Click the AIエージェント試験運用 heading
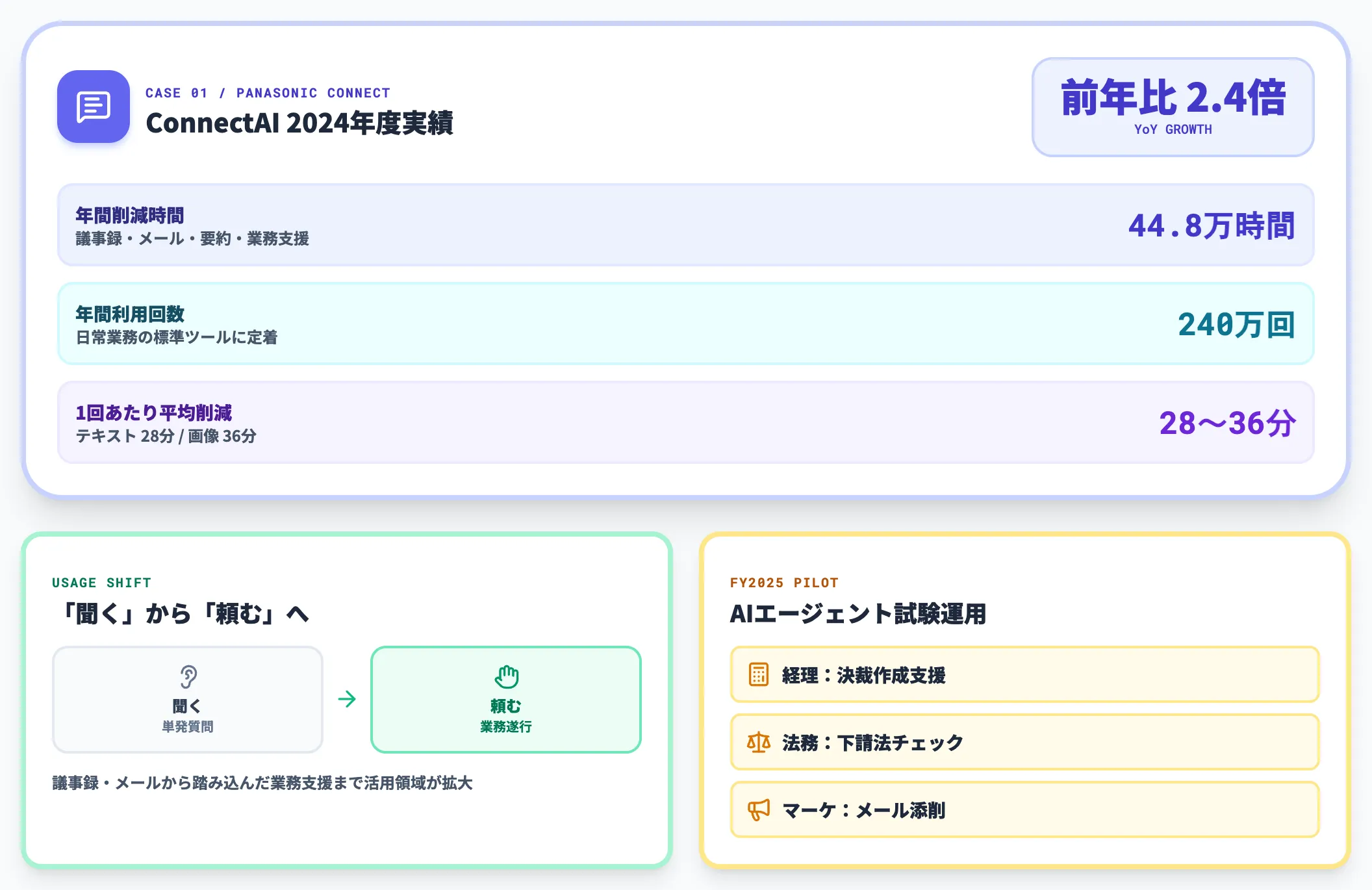The height and width of the screenshot is (890, 1372). pos(857,613)
